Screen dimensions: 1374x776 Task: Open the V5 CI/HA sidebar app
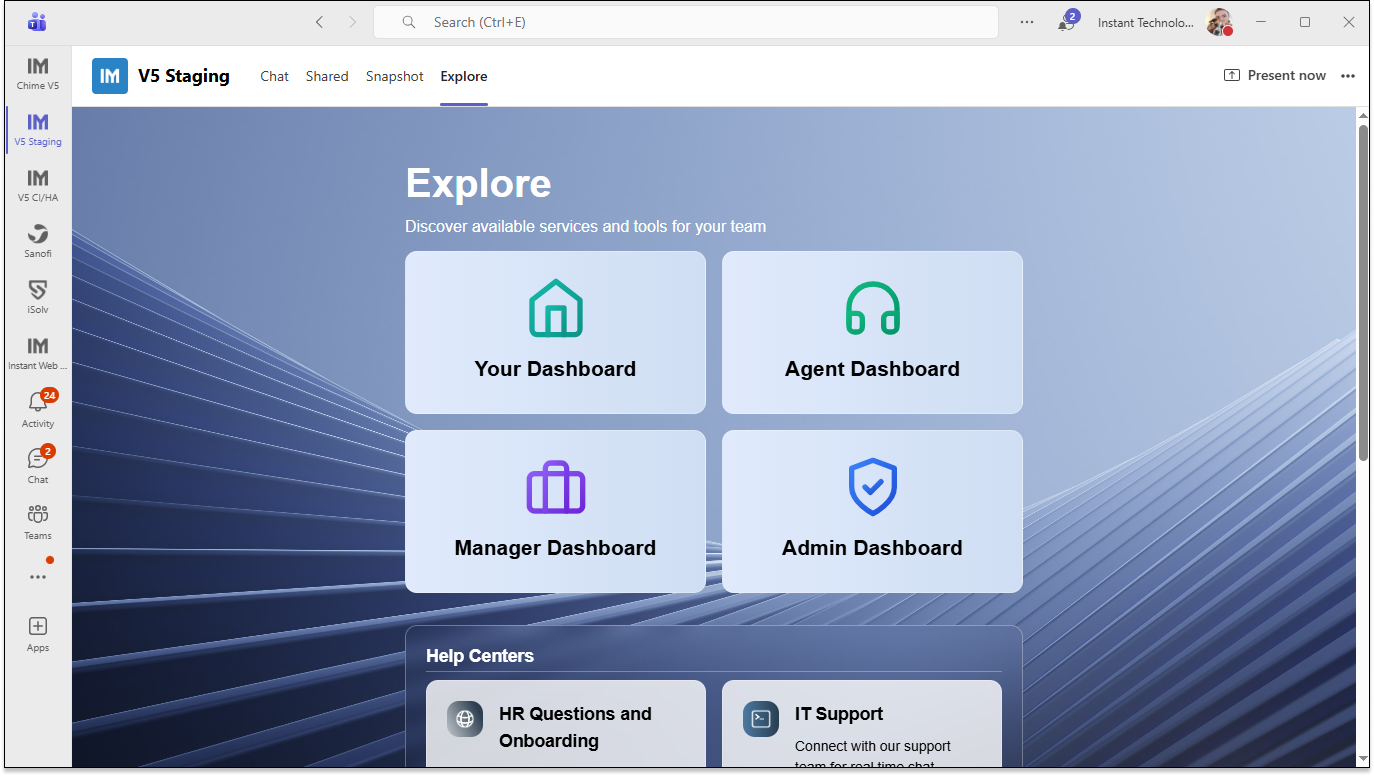pos(38,184)
